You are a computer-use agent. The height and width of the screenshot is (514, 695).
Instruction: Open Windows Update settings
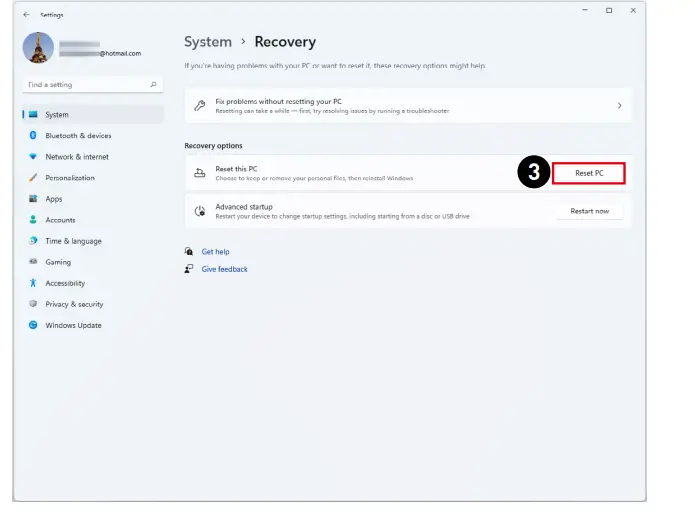tap(93, 325)
